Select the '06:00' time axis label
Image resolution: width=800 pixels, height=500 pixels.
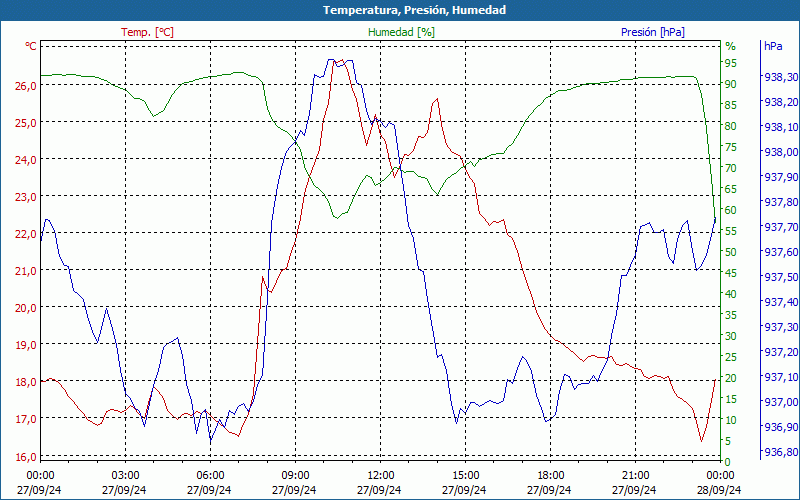pyautogui.click(x=210, y=476)
